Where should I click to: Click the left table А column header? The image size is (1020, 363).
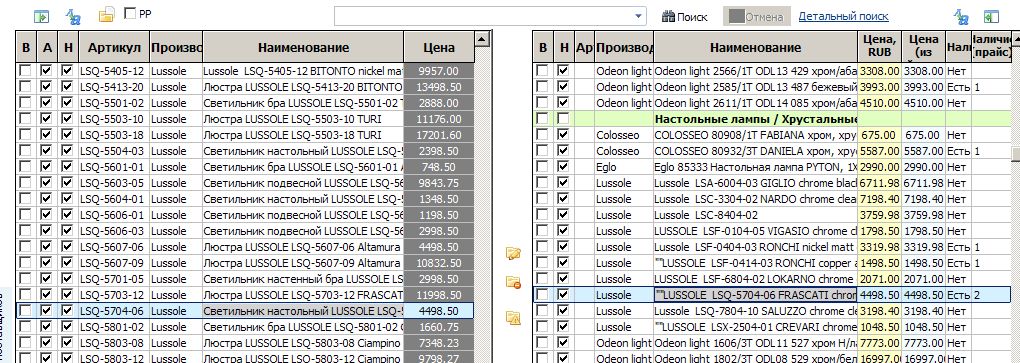(x=47, y=47)
